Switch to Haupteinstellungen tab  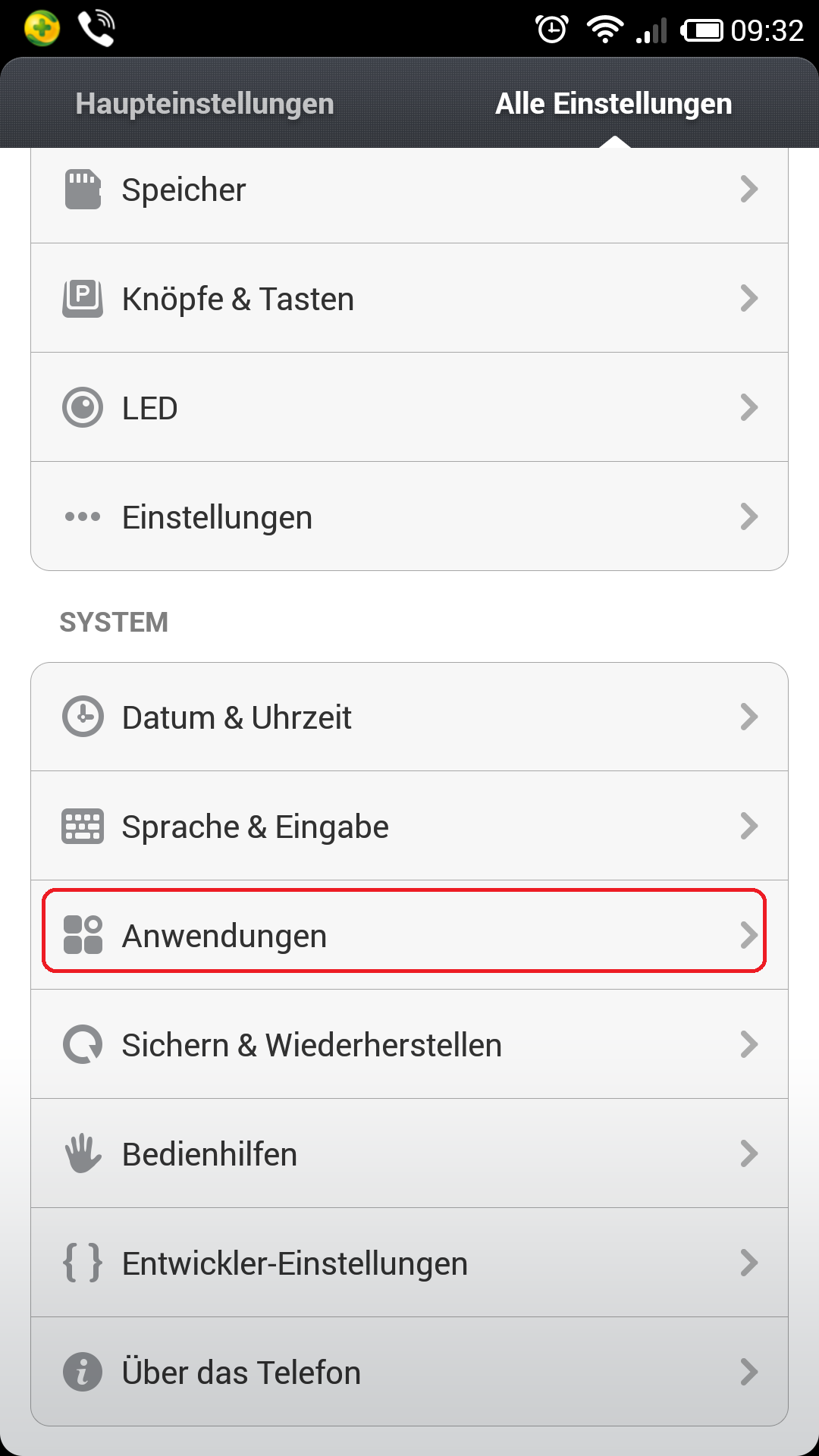click(x=205, y=104)
